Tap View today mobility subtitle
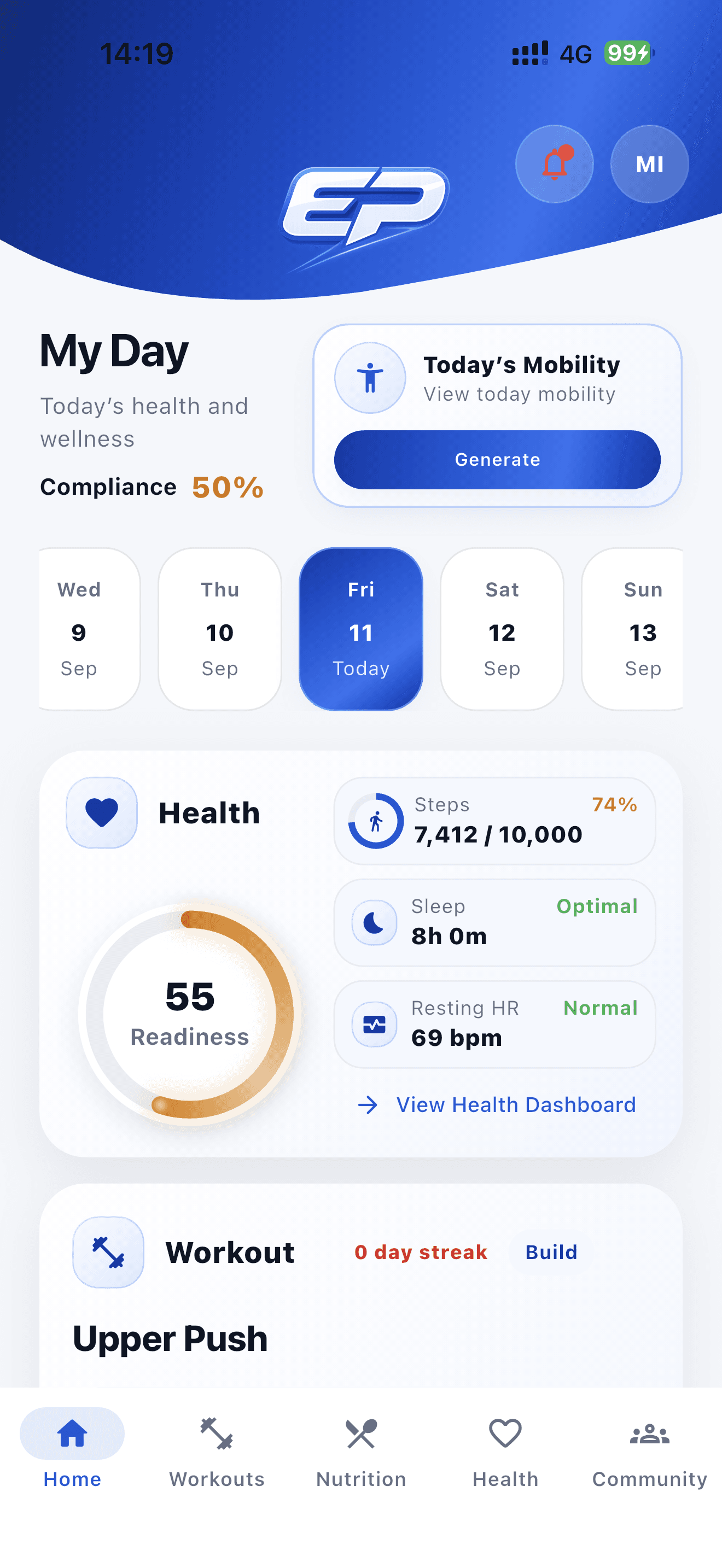This screenshot has height=1568, width=722. click(519, 394)
